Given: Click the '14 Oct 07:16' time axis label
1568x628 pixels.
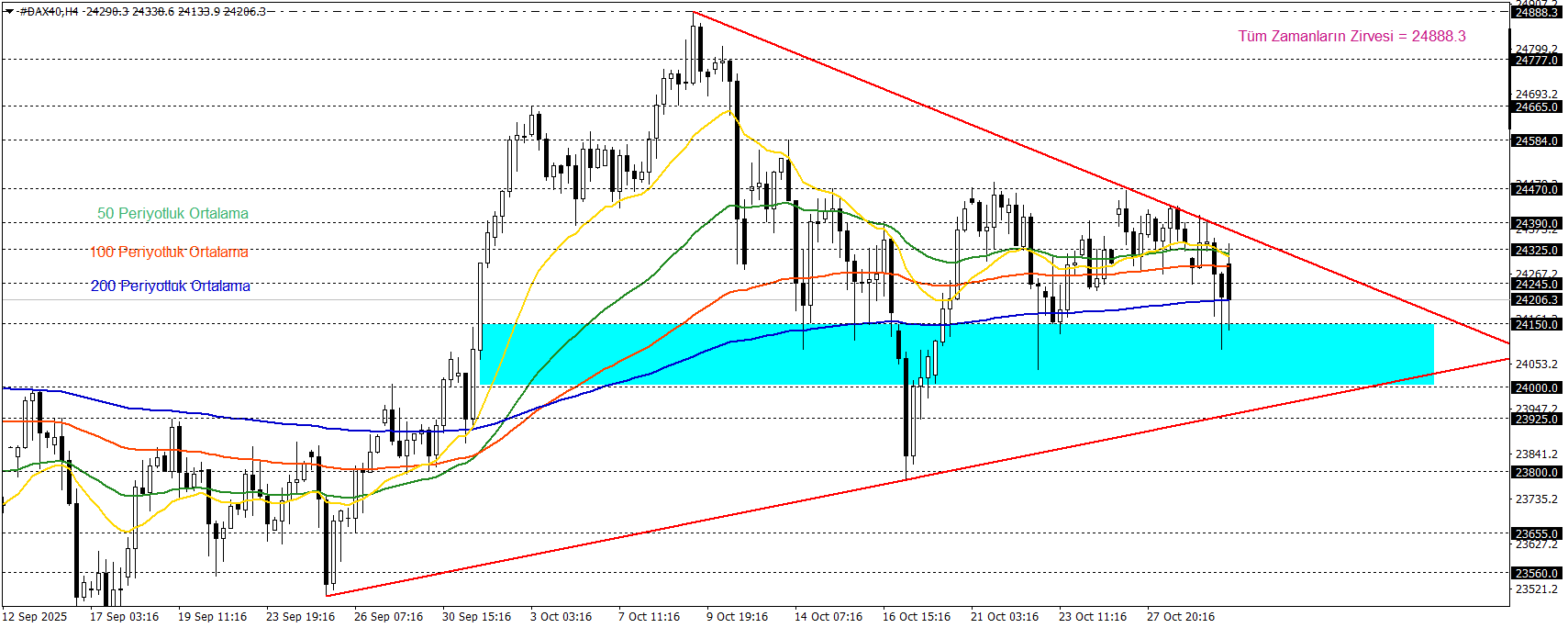Looking at the screenshot, I should coord(828,616).
